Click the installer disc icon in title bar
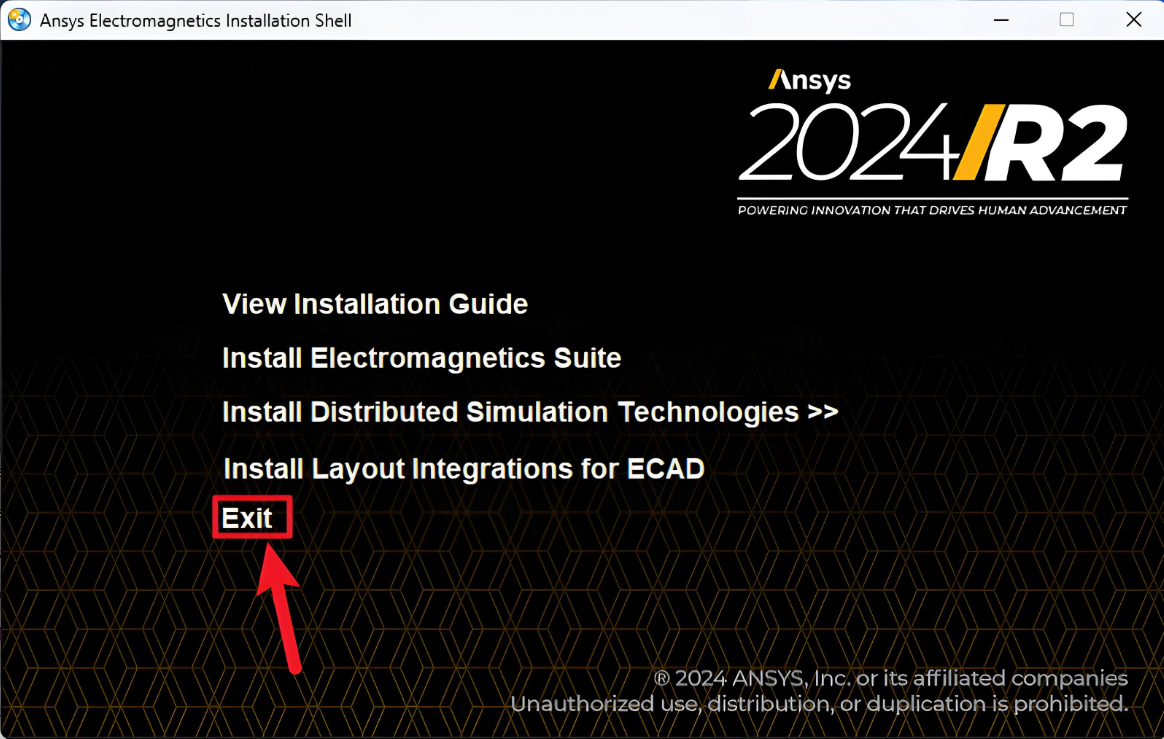The height and width of the screenshot is (739, 1164). (x=19, y=20)
